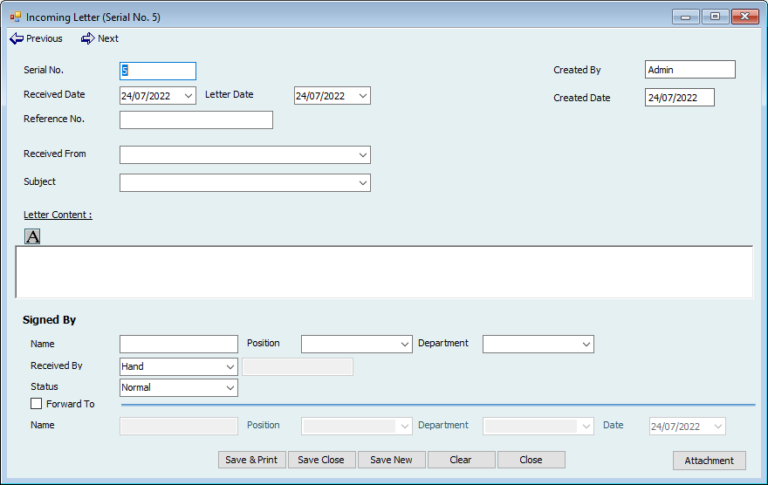This screenshot has width=768, height=485.
Task: Click the Created Date field
Action: click(x=680, y=97)
